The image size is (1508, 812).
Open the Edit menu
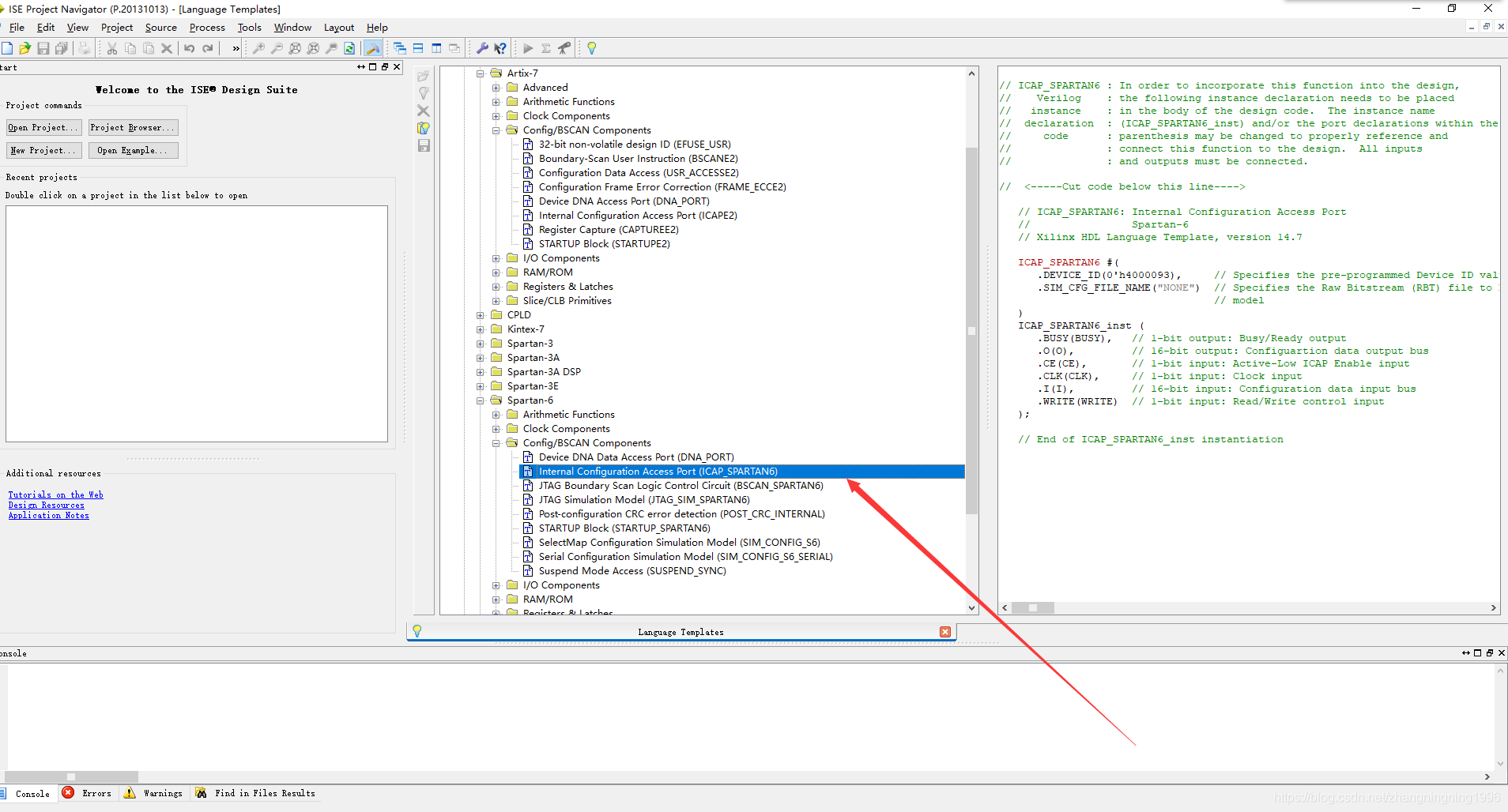[x=46, y=28]
